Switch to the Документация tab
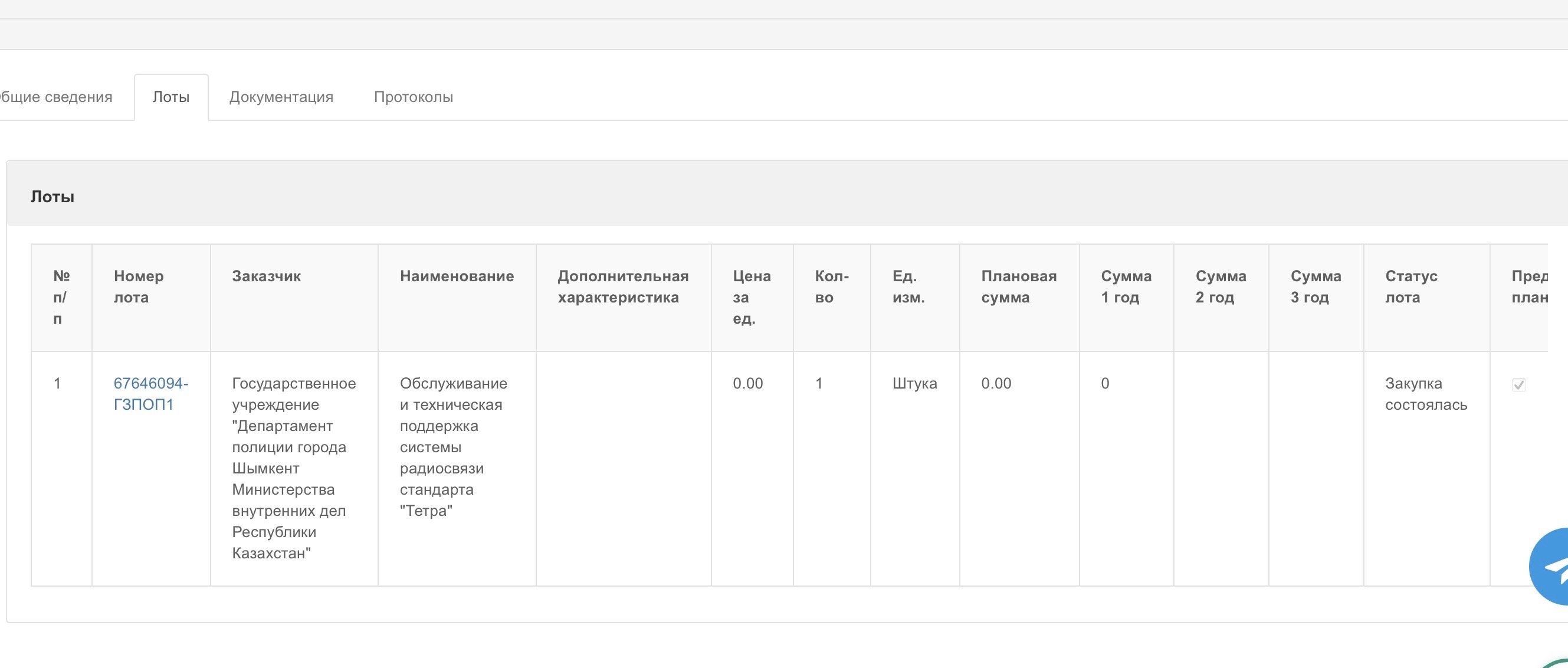 click(x=281, y=97)
